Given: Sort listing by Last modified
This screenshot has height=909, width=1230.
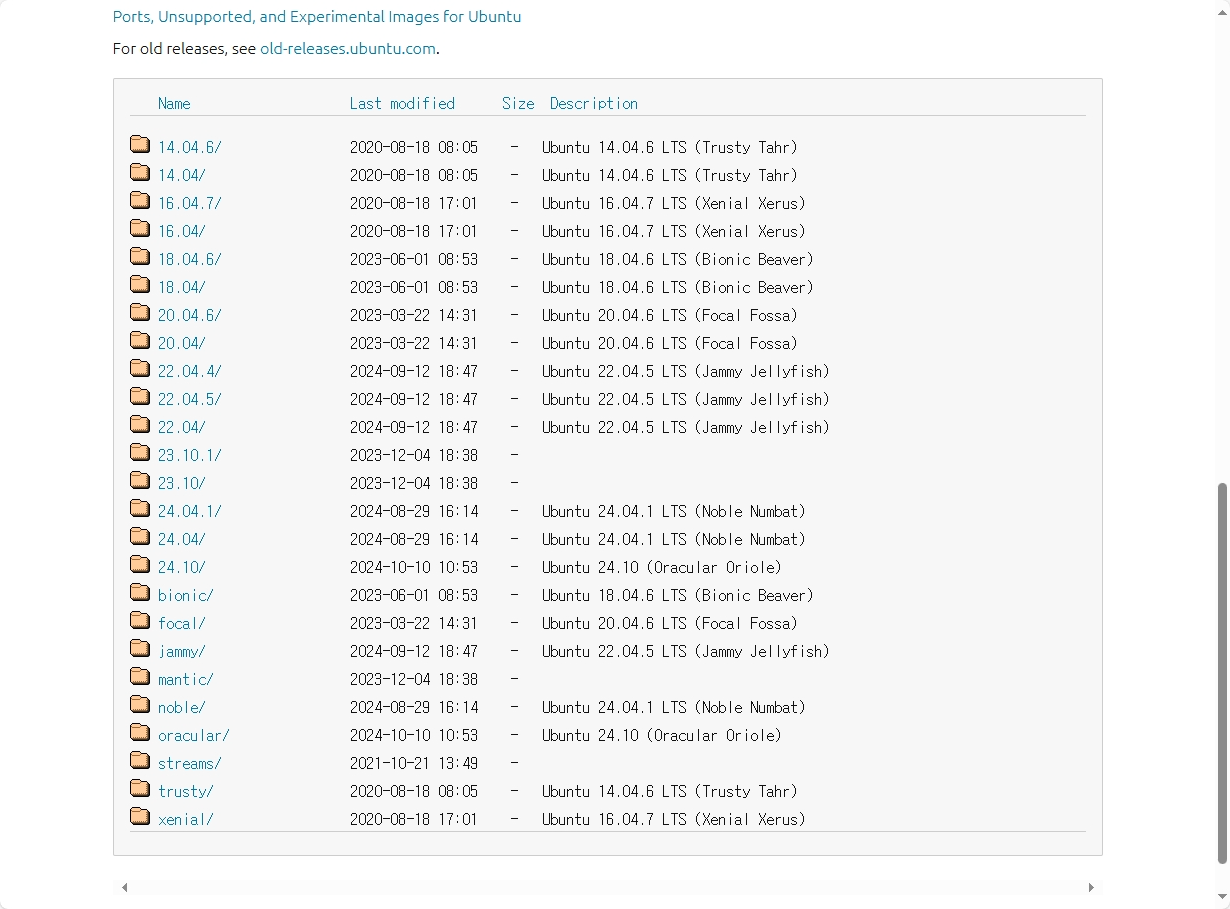Looking at the screenshot, I should pos(402,103).
